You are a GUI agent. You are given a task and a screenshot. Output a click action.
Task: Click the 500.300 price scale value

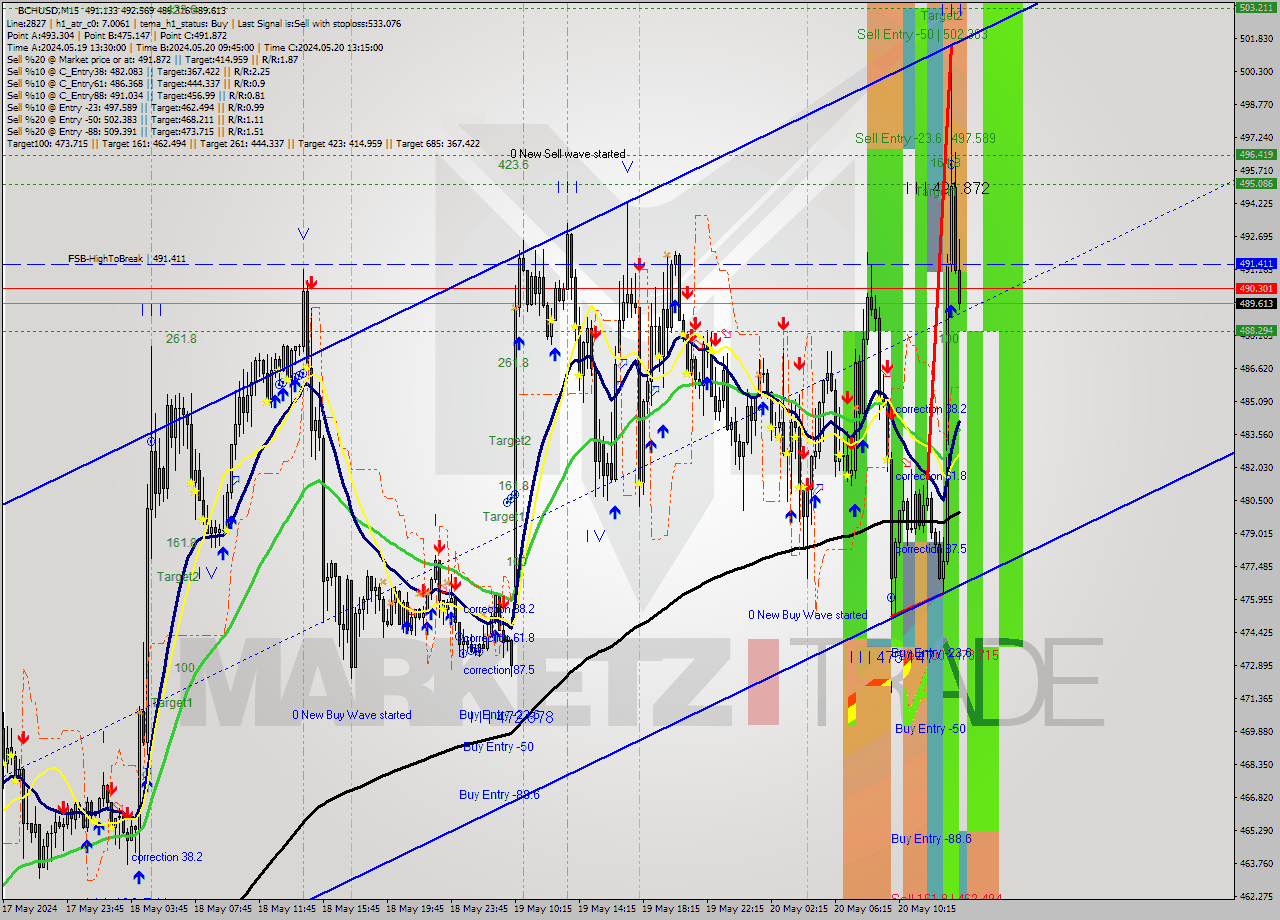click(x=1255, y=71)
